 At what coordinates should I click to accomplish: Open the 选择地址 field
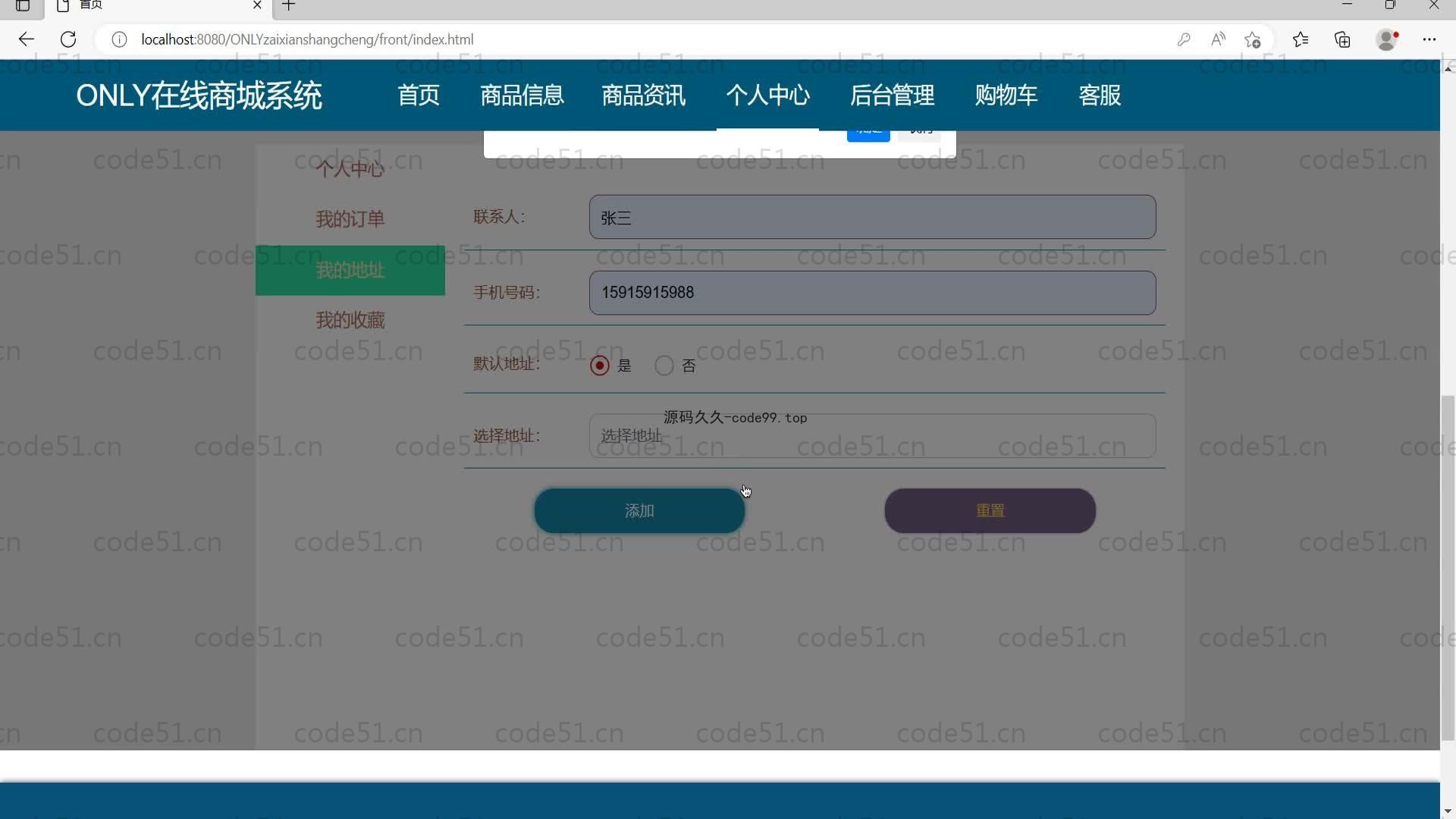872,436
